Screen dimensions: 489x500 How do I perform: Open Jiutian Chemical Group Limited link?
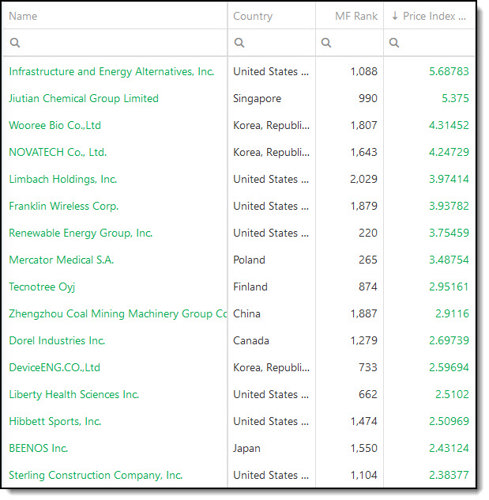(x=84, y=98)
